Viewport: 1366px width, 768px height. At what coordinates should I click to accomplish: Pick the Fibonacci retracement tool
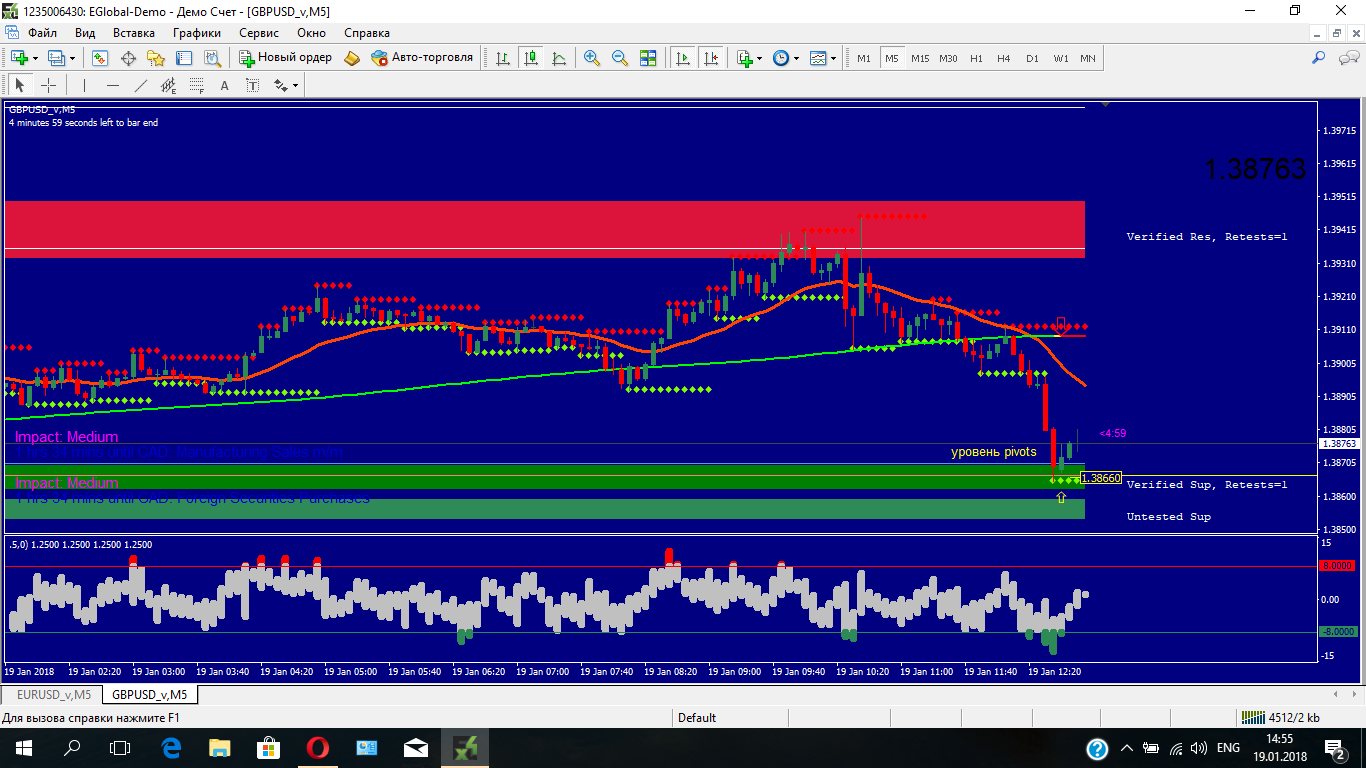pyautogui.click(x=197, y=85)
